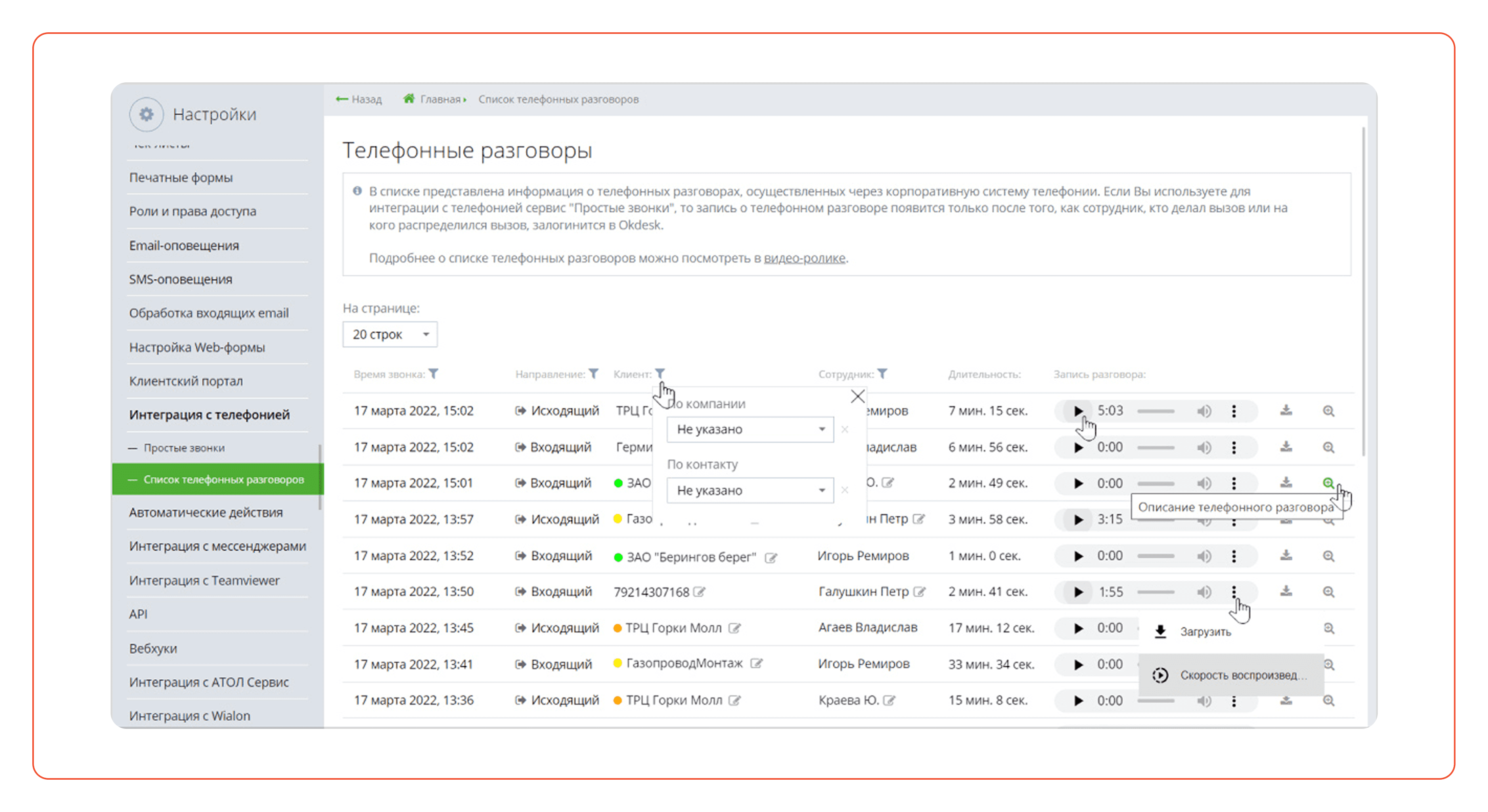Close the client filter popup
This screenshot has height=812, width=1488.
(857, 396)
